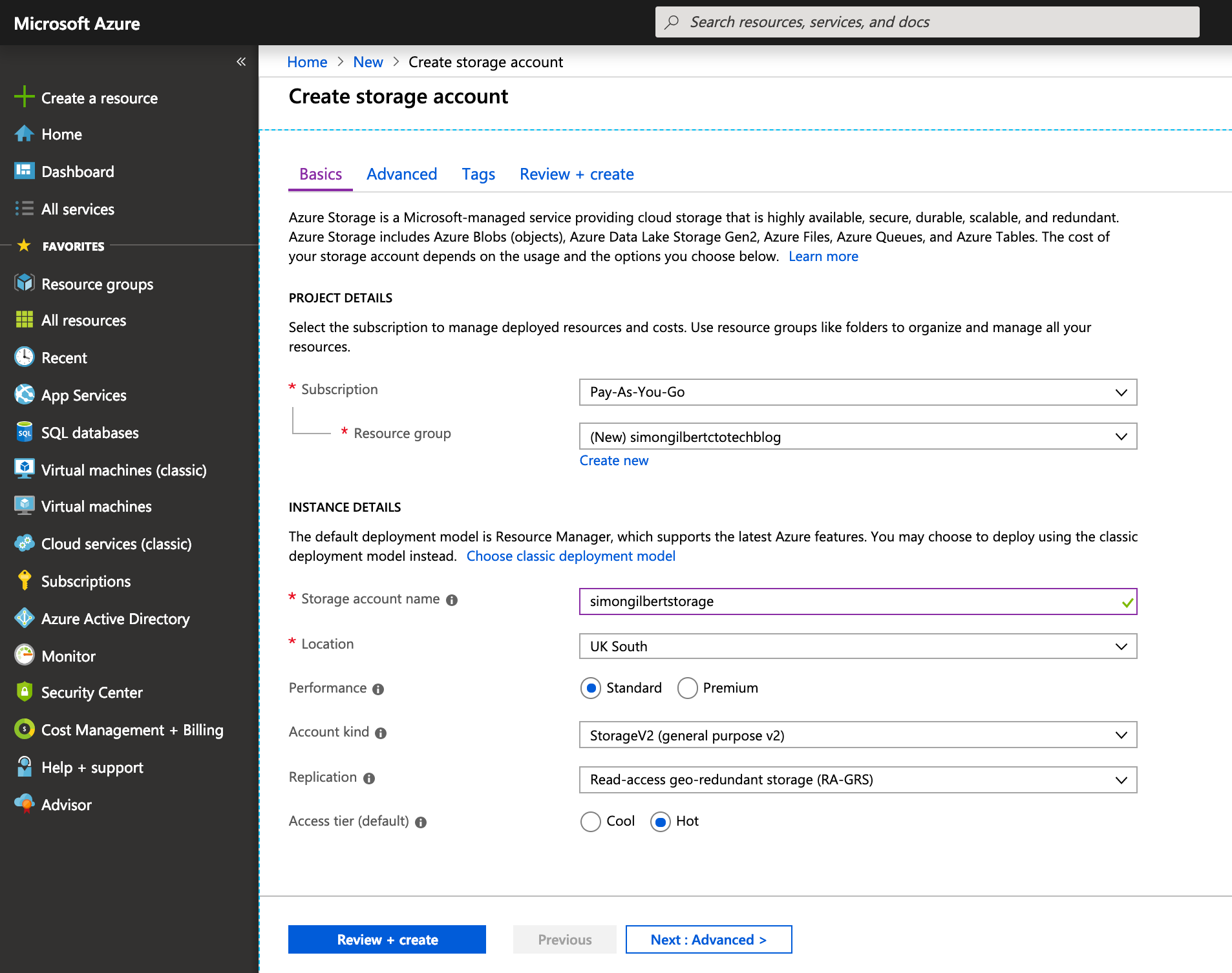This screenshot has height=973, width=1232.
Task: Click the info icon next to Account kind
Action: tap(381, 733)
